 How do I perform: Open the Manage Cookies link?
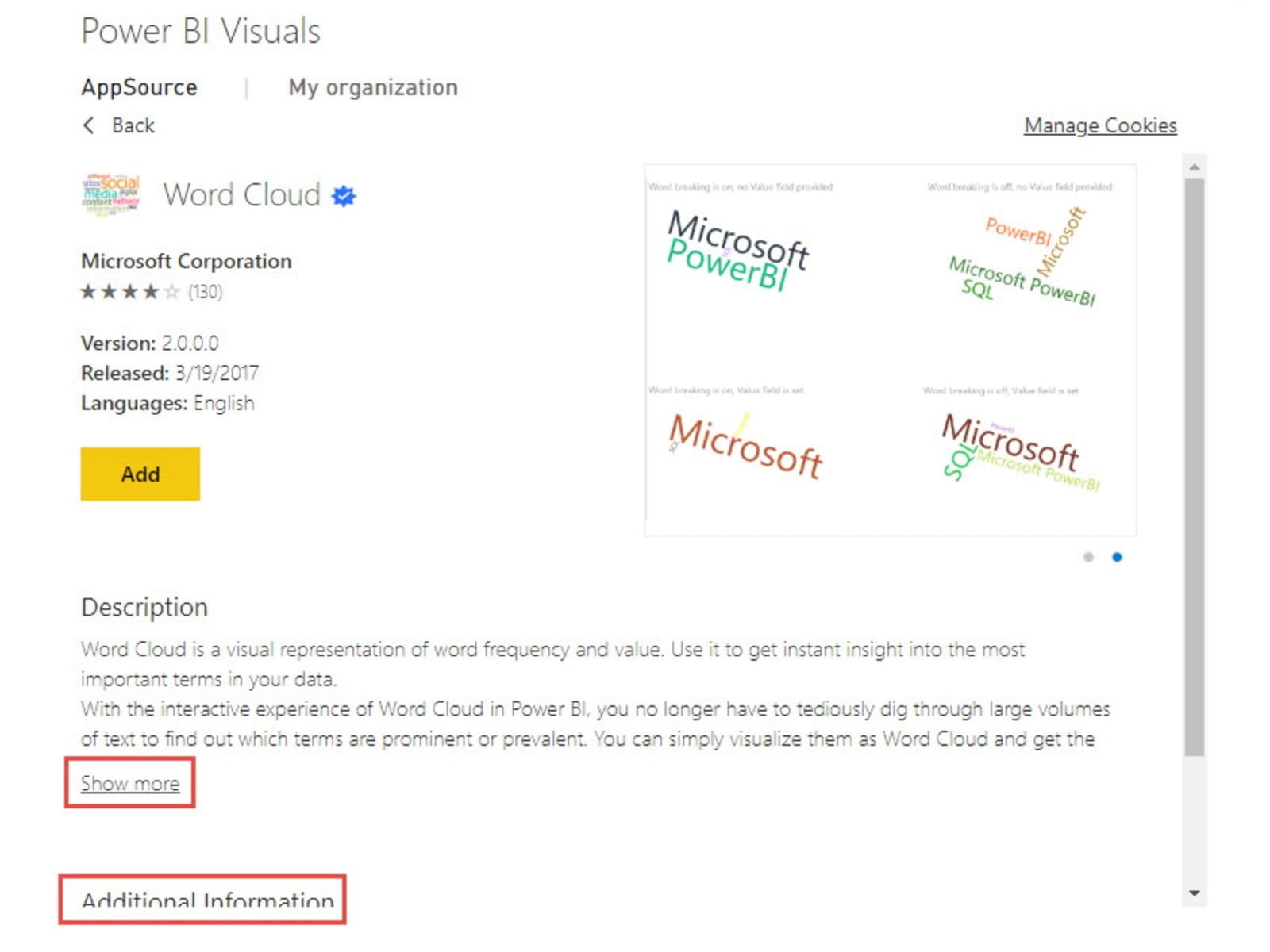[x=1100, y=125]
